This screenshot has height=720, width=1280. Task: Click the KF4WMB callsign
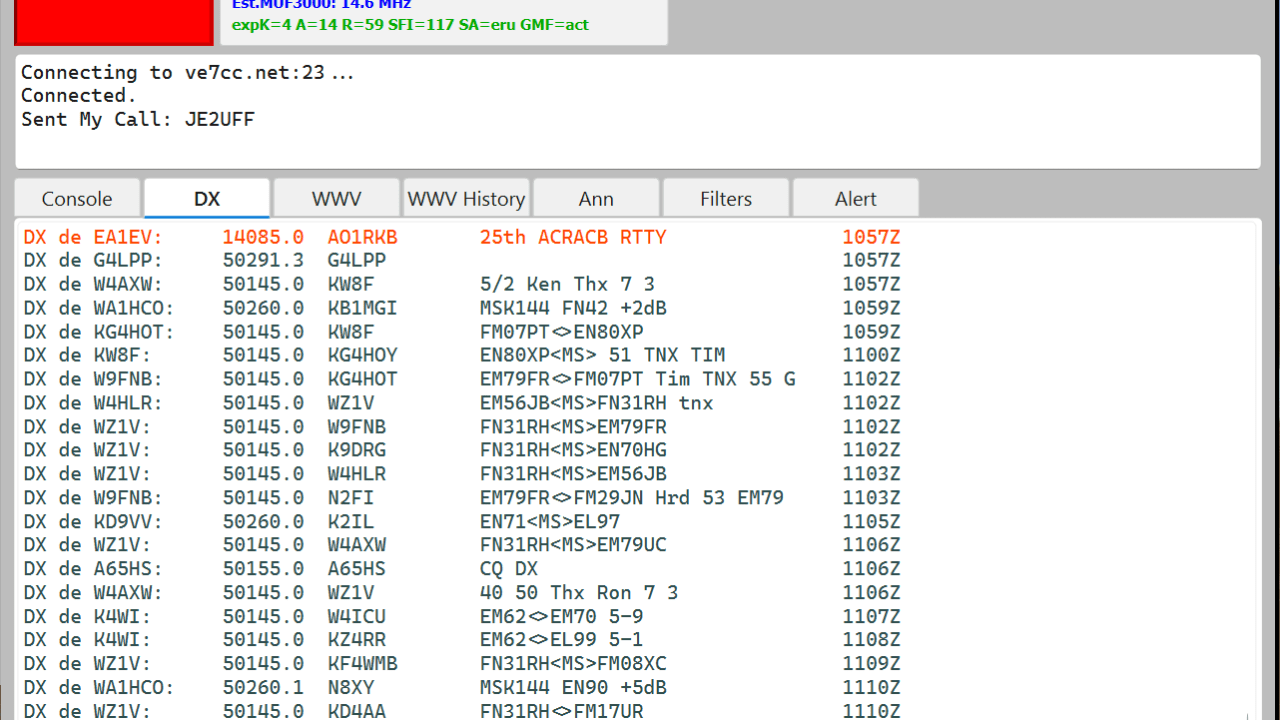pyautogui.click(x=362, y=664)
